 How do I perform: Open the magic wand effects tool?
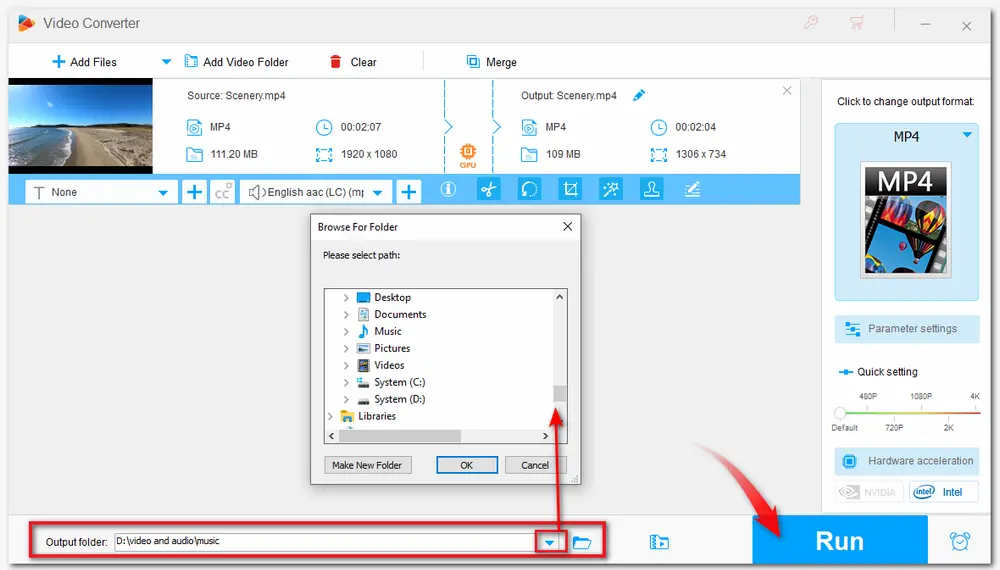coord(611,189)
